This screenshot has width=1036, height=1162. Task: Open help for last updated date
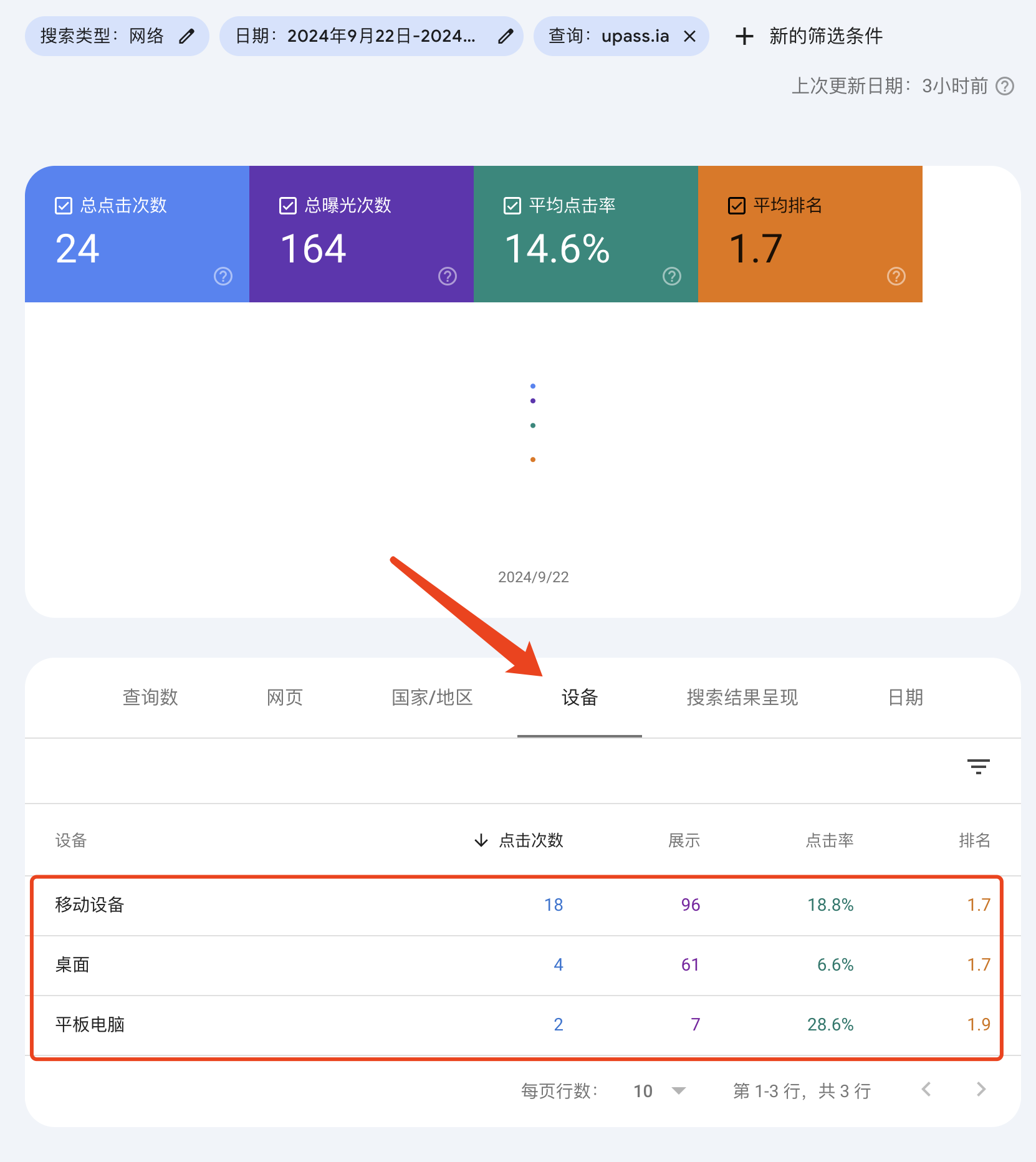(1005, 86)
